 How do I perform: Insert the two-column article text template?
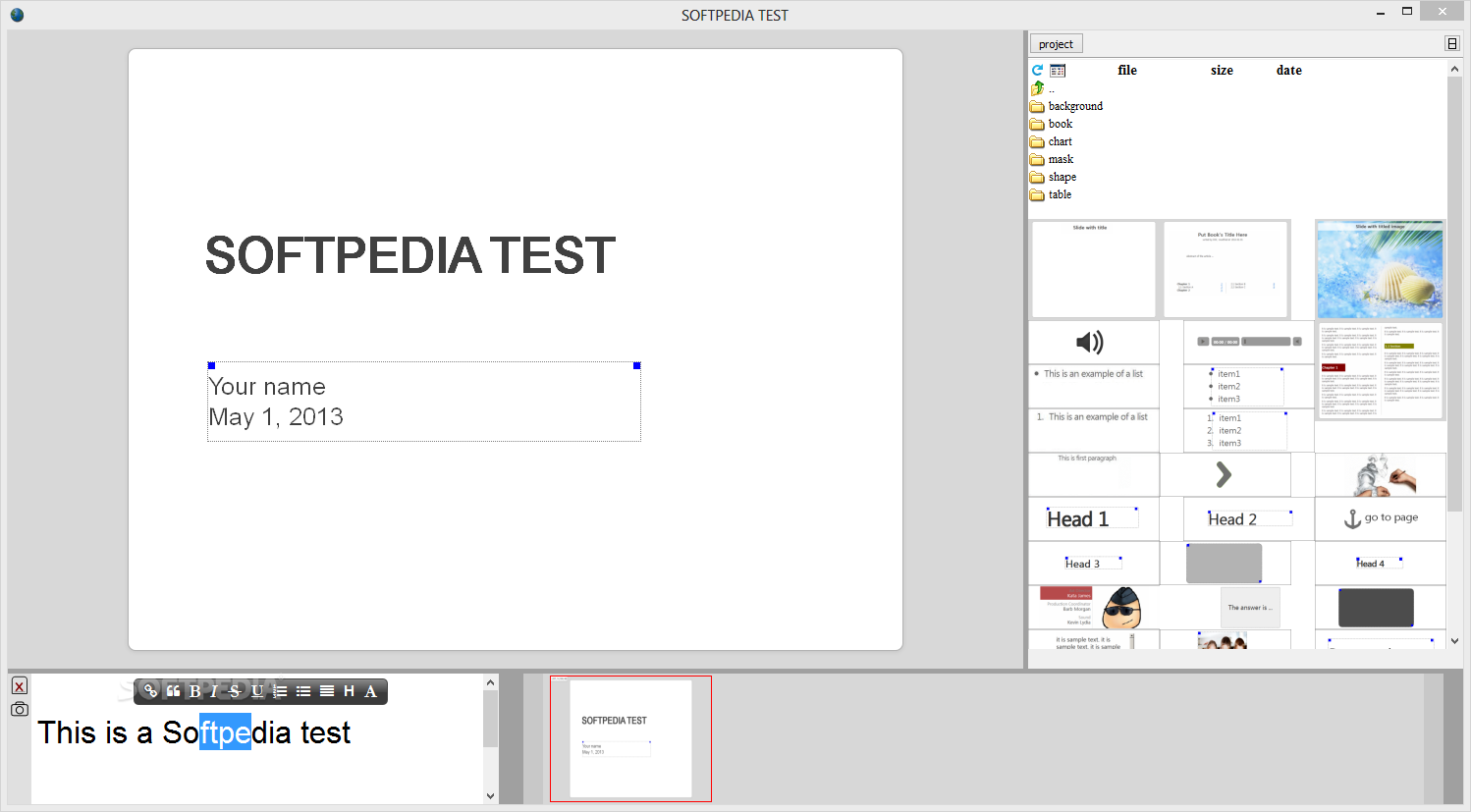[1380, 371]
